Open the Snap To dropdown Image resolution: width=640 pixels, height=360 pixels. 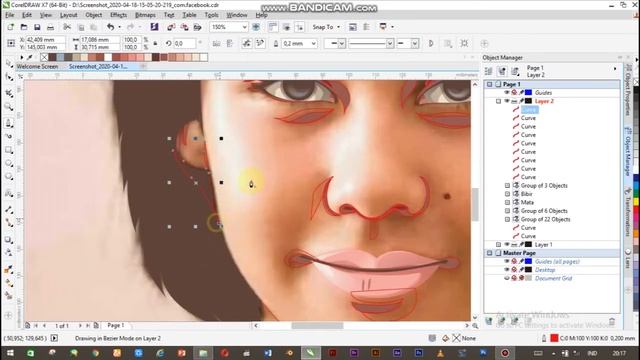point(326,27)
